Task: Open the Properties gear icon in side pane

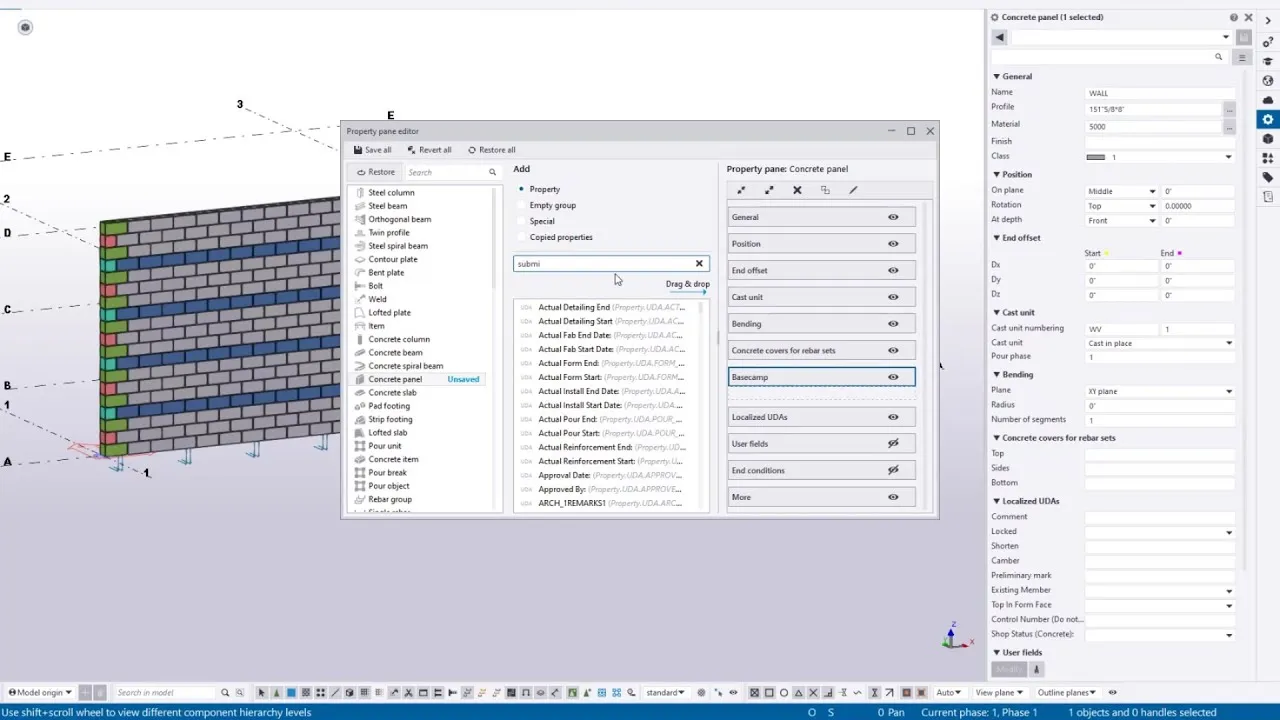Action: point(1268,120)
